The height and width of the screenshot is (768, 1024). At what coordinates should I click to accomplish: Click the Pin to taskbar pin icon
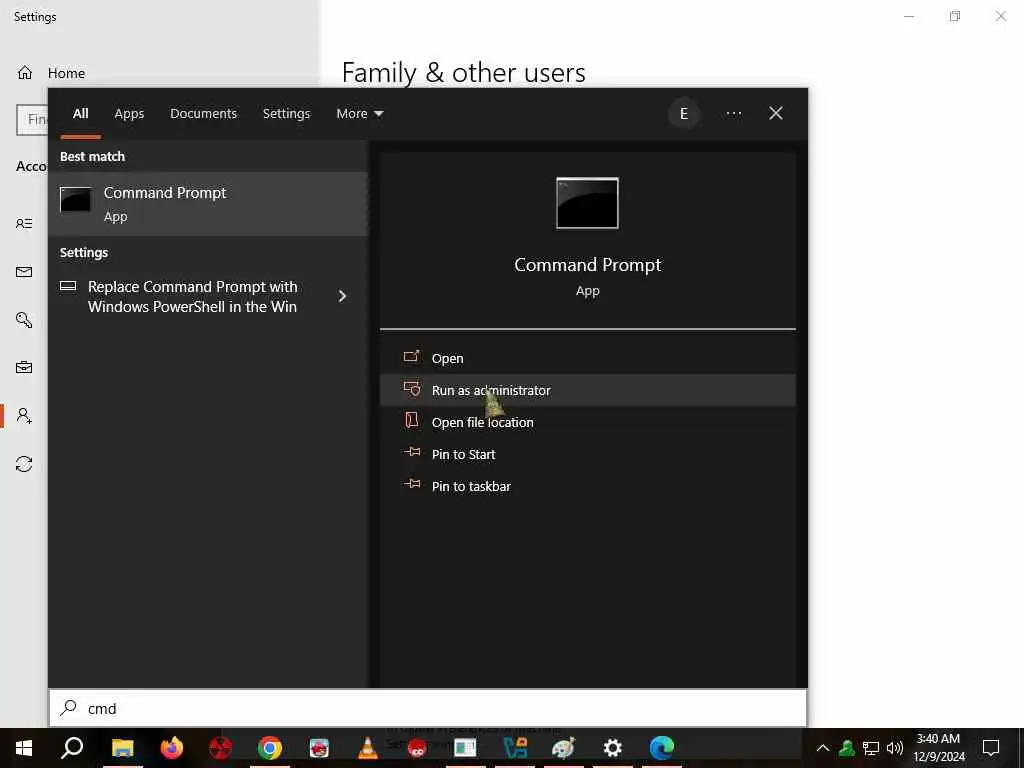click(412, 484)
